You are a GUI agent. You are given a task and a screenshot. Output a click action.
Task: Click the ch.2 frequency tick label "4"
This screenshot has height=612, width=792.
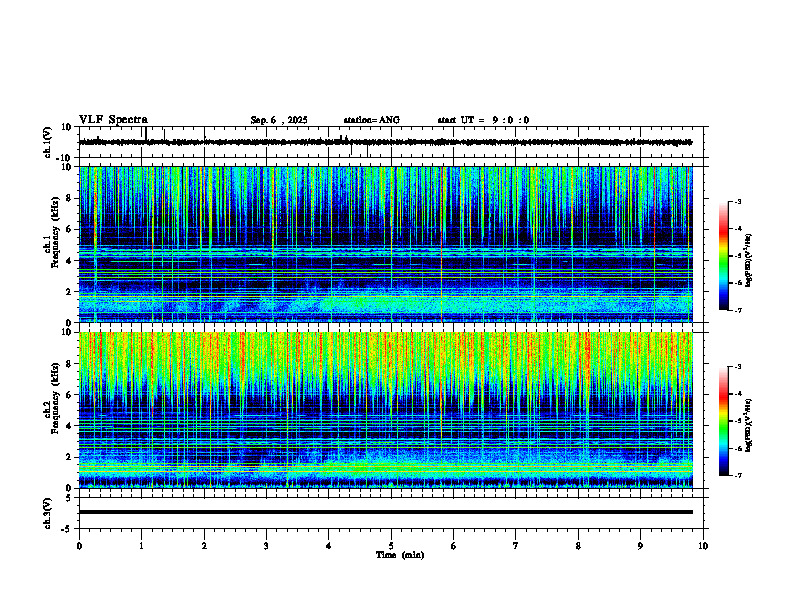69,426
